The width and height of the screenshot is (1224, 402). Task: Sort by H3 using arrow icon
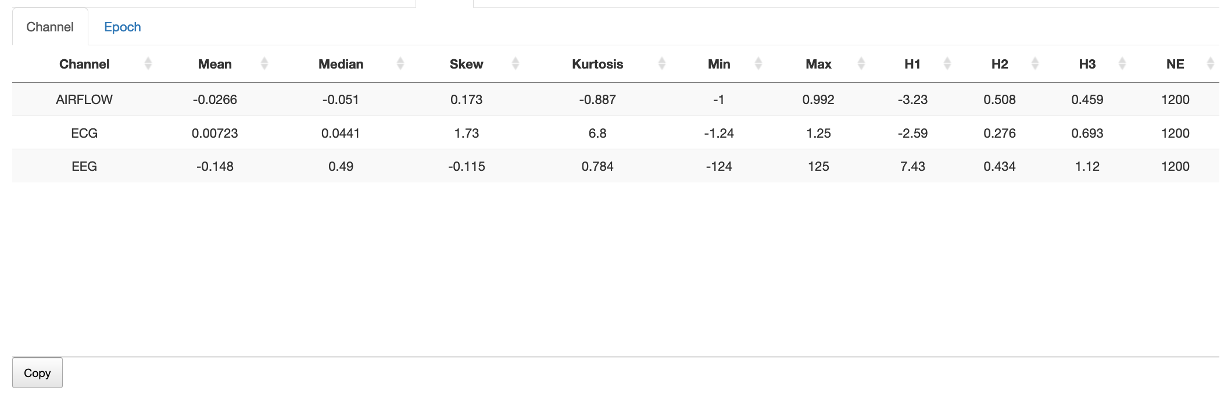coord(1122,64)
